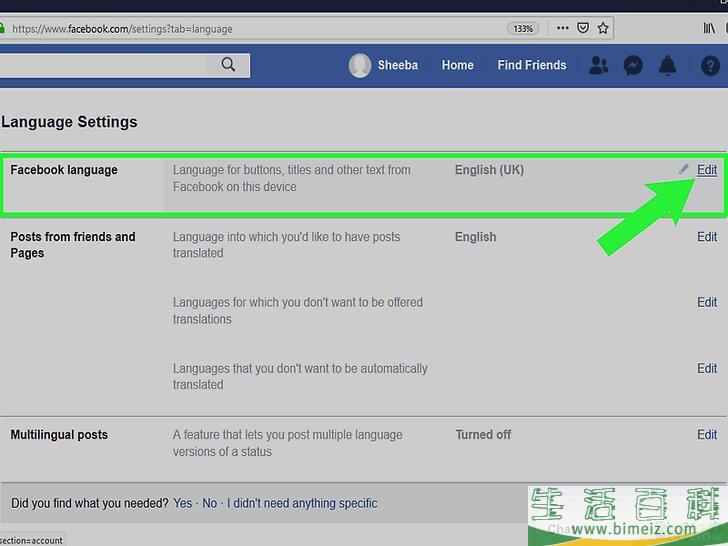Screen dimensions: 728x546
Task: Click 'Language for buttons, titles and other text' description
Action: coord(292,178)
